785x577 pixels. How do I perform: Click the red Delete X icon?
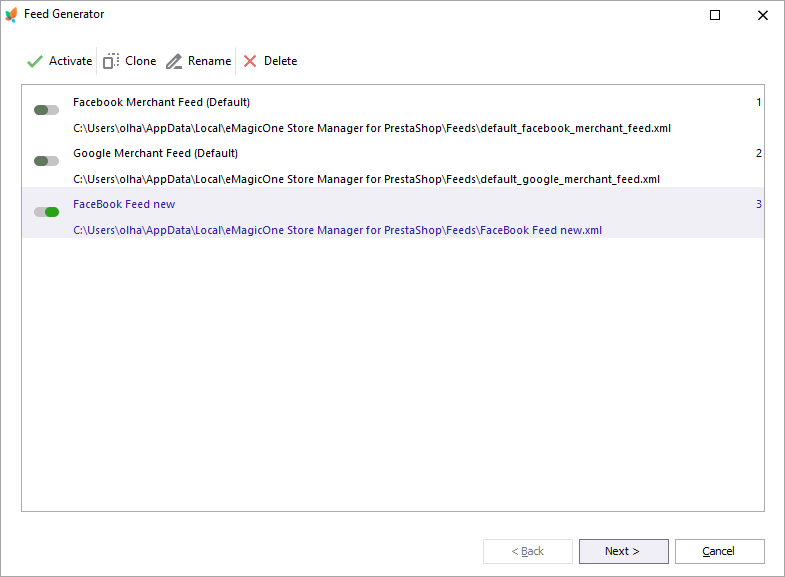pos(250,61)
